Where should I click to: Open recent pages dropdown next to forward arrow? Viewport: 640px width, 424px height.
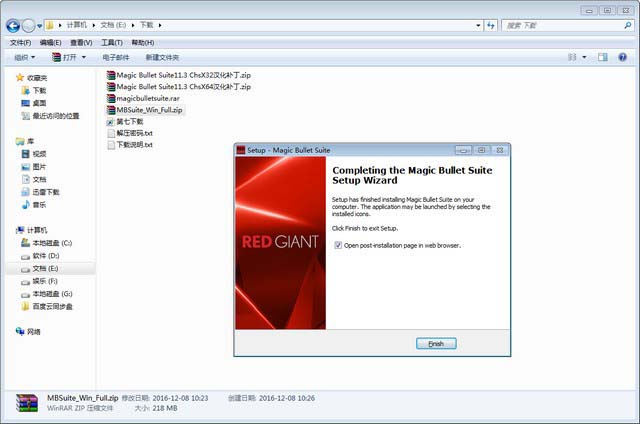[x=40, y=26]
